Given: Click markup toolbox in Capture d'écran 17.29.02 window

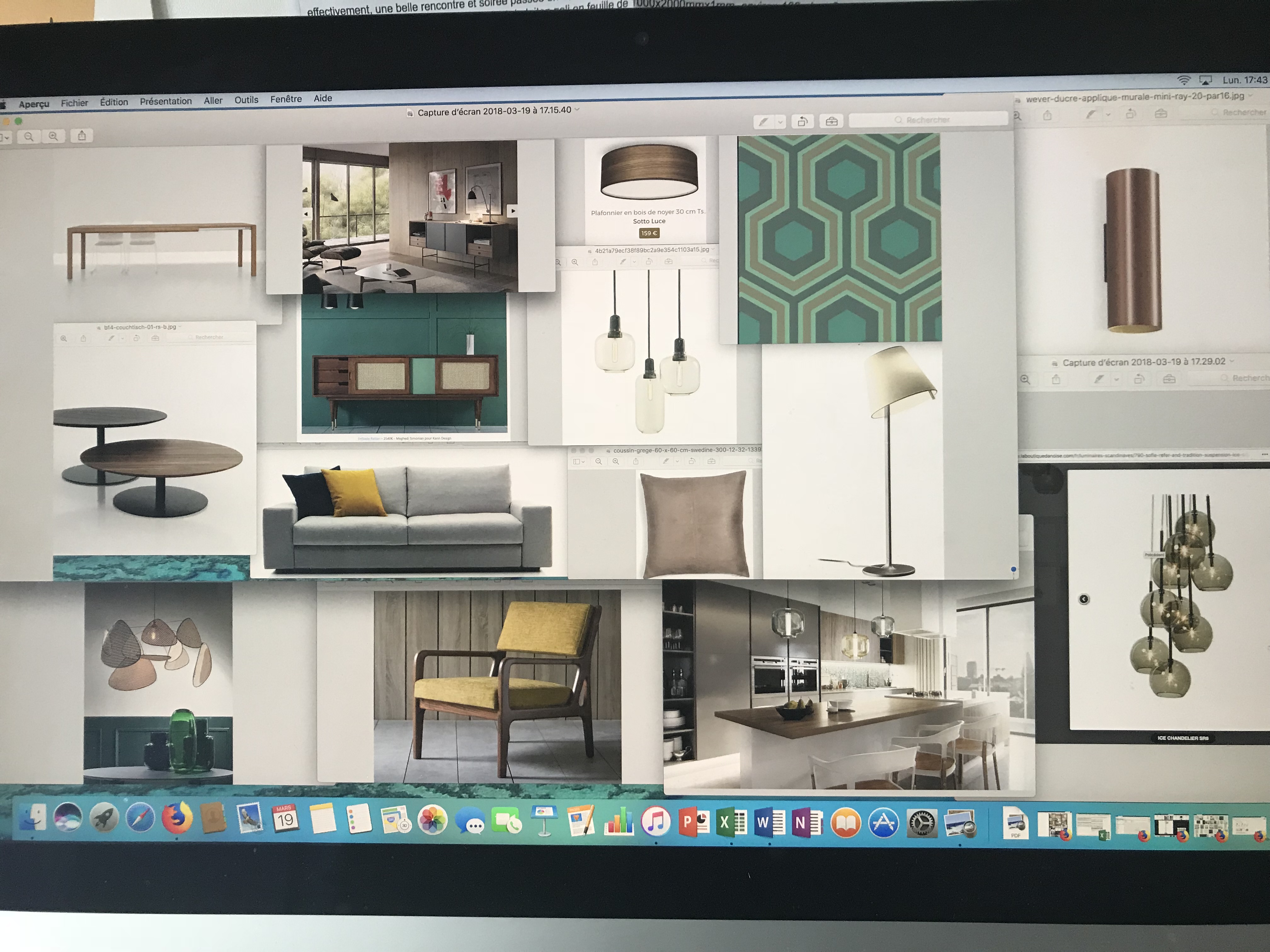Looking at the screenshot, I should pos(1169,379).
